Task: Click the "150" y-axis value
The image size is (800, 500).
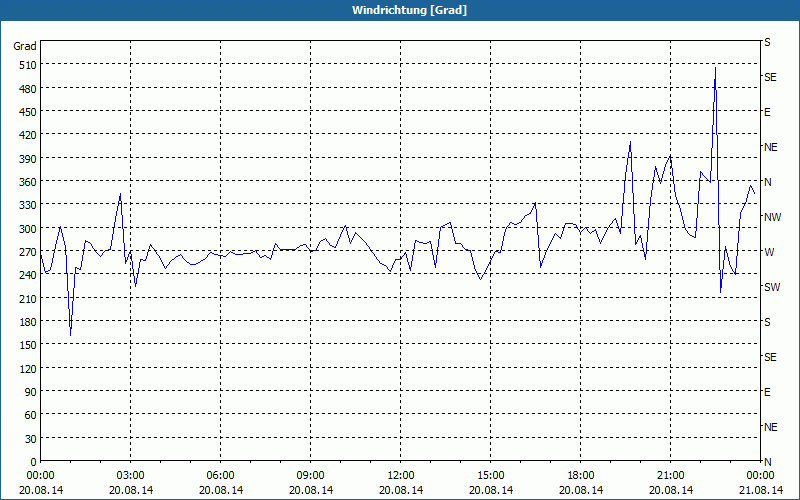Action: (x=28, y=345)
